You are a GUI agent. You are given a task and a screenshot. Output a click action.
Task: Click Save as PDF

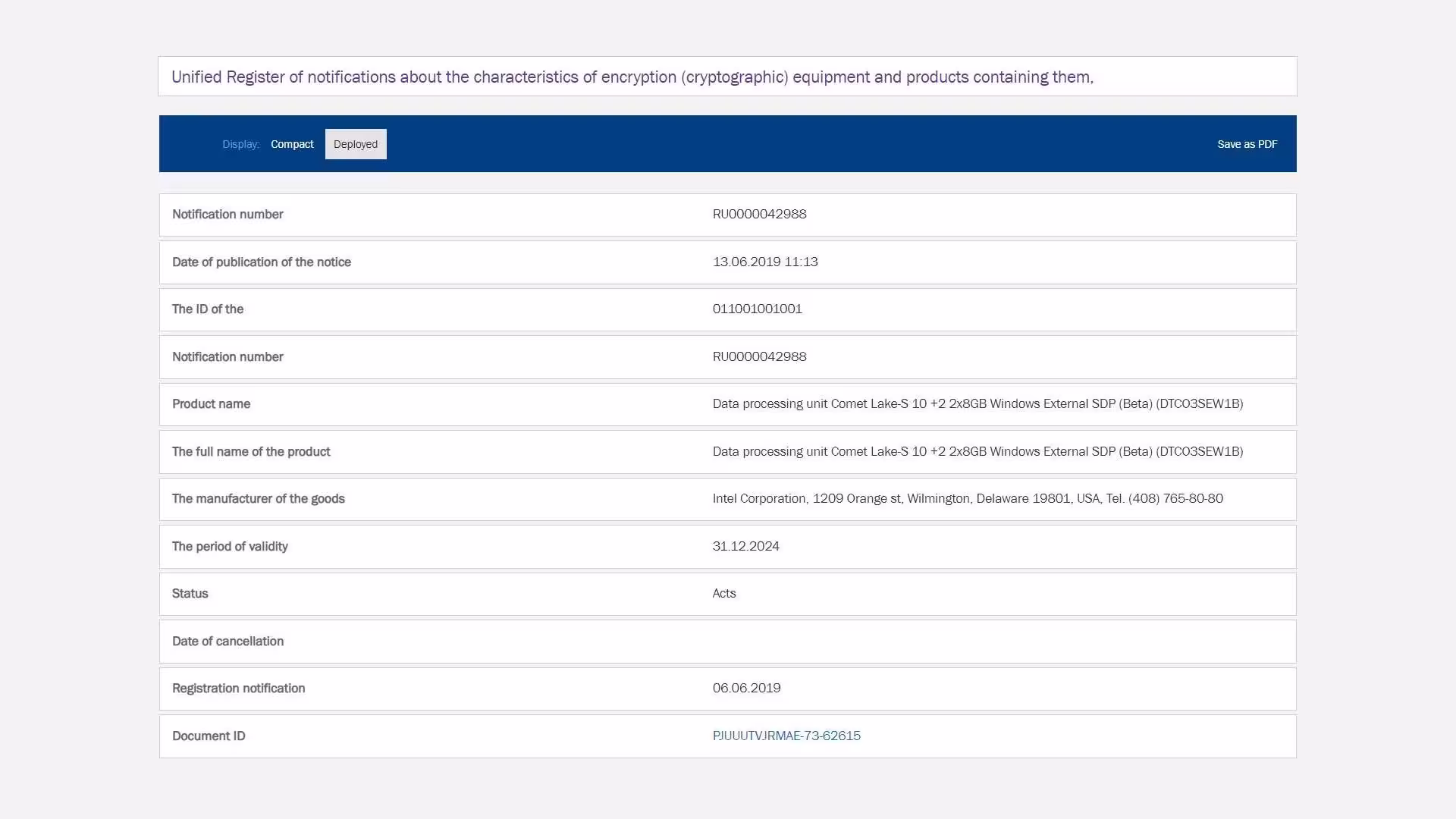coord(1247,144)
